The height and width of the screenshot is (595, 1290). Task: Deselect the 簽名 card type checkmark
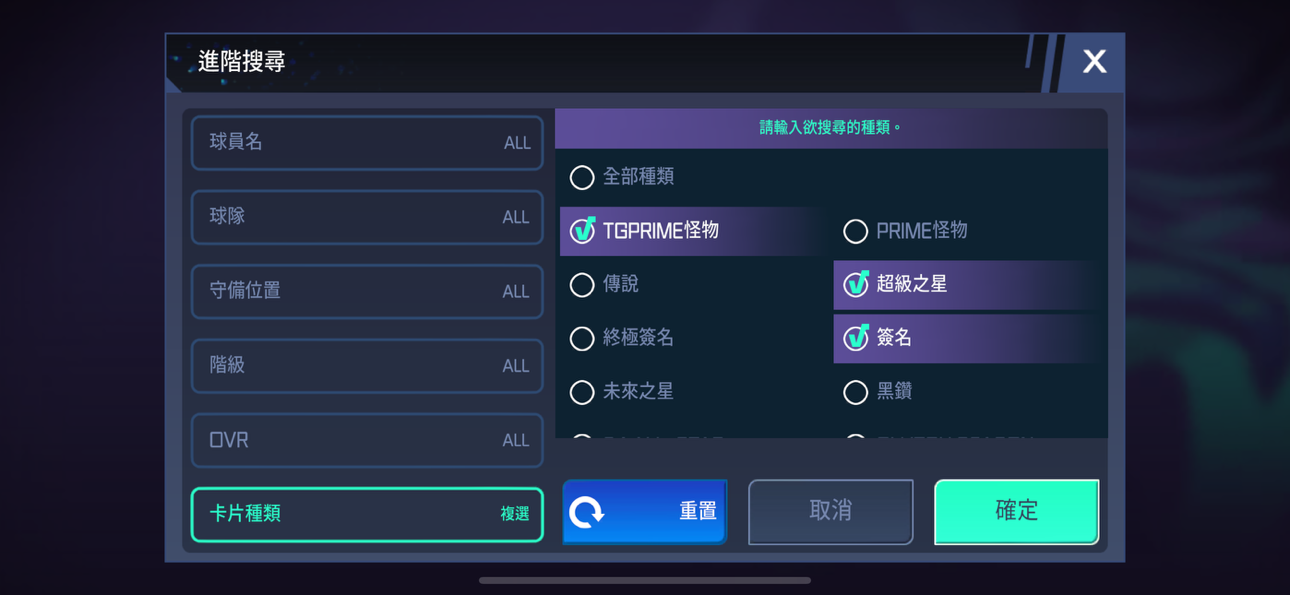(856, 338)
